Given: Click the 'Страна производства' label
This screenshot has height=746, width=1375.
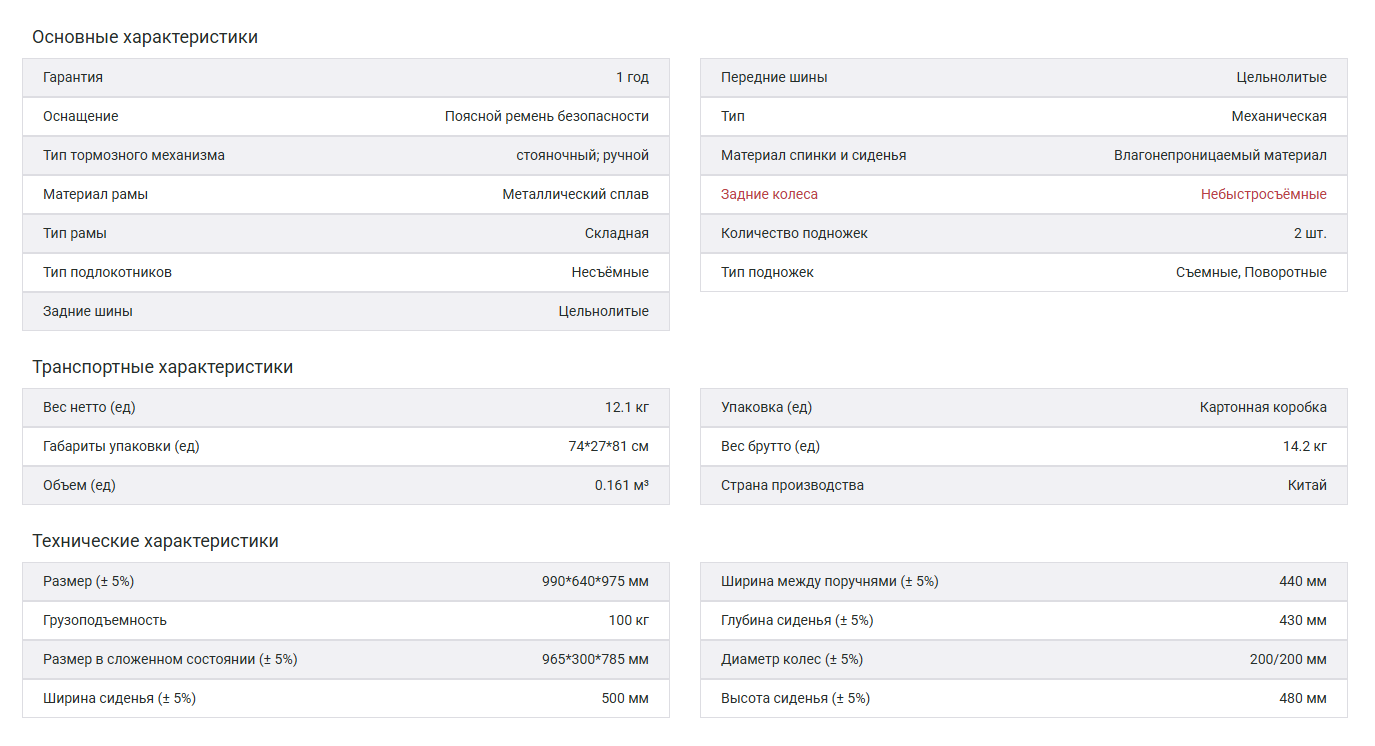Looking at the screenshot, I should [792, 485].
